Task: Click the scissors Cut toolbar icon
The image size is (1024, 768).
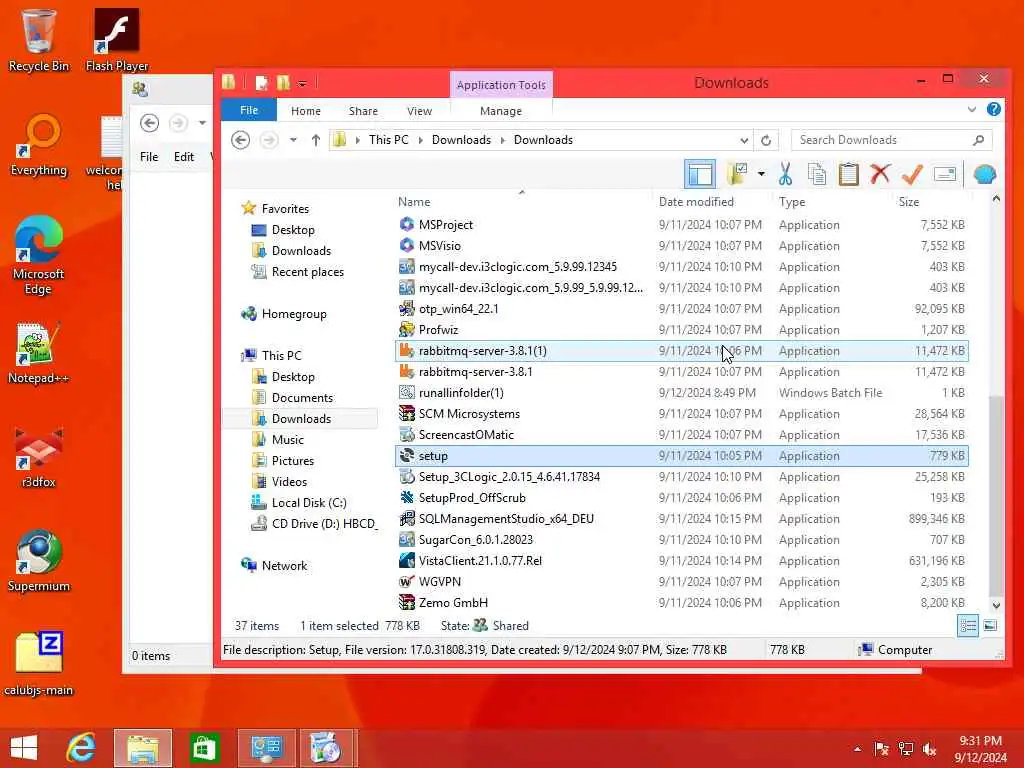Action: pos(785,174)
